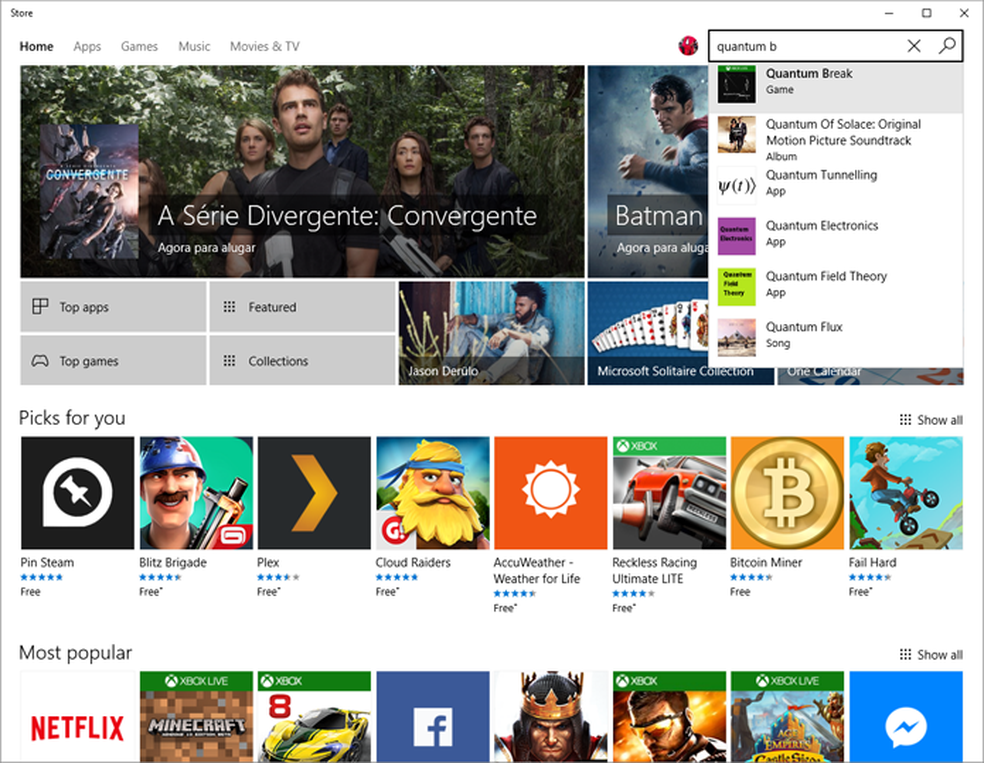
Task: Click Quantum Tunnelling psi icon
Action: tap(737, 186)
